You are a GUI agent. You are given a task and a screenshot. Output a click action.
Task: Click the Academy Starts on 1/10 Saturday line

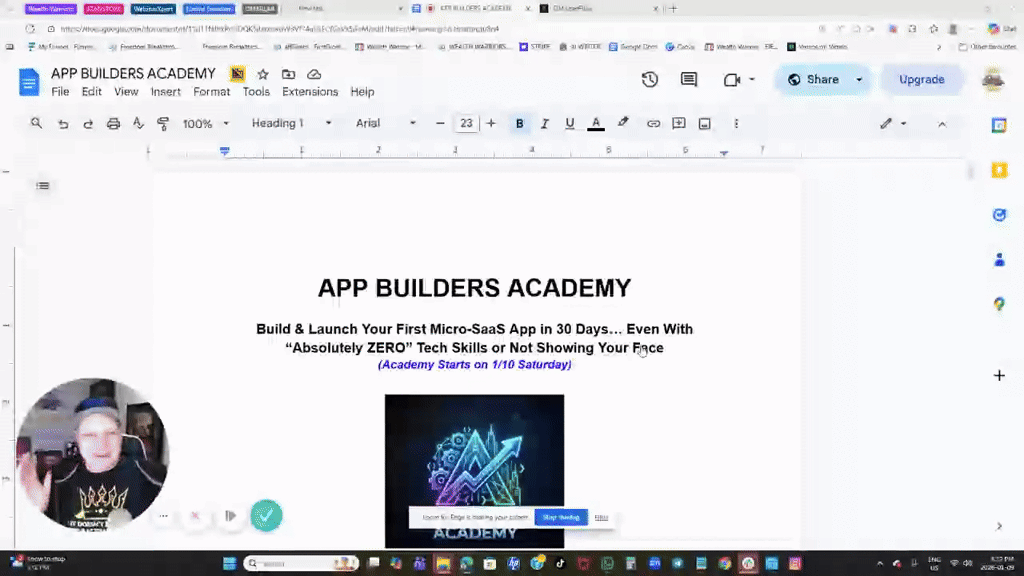point(475,365)
